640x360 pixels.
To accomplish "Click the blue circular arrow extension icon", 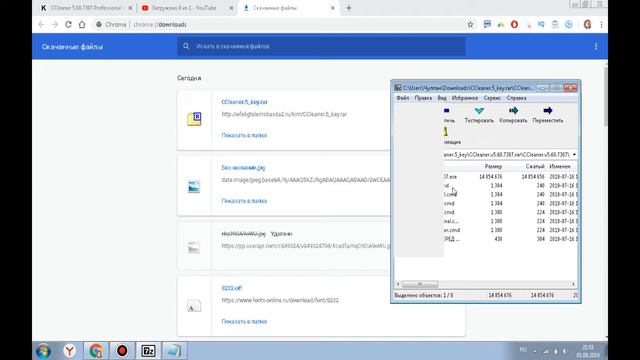I will pyautogui.click(x=569, y=24).
